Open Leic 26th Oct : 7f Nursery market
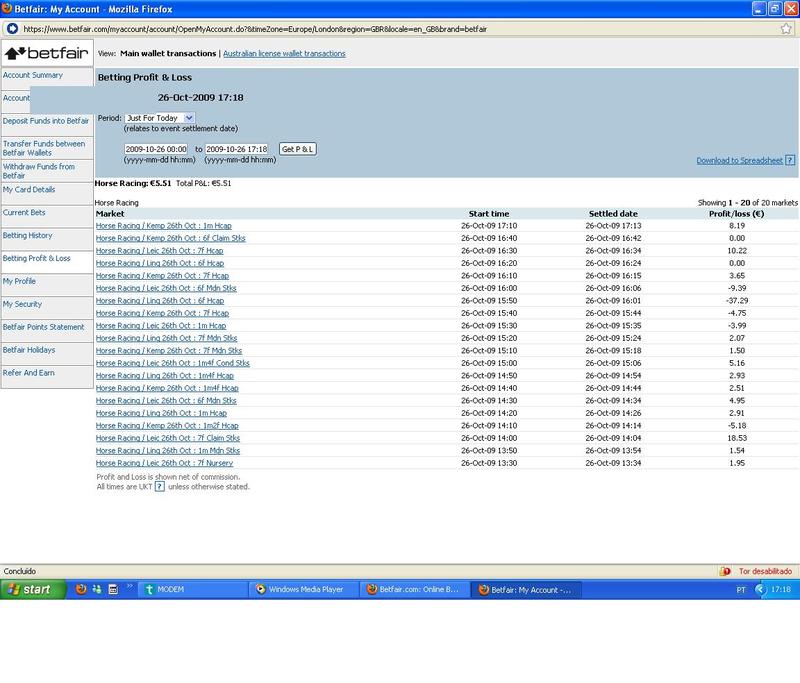The height and width of the screenshot is (683, 800). pyautogui.click(x=164, y=463)
